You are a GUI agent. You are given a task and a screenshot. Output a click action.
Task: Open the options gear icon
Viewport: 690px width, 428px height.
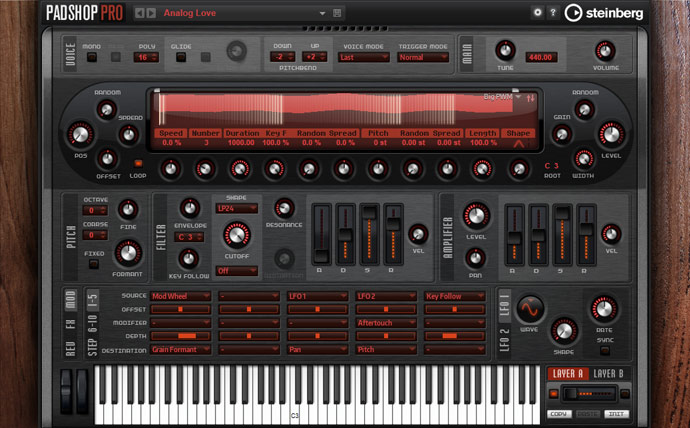(x=537, y=12)
